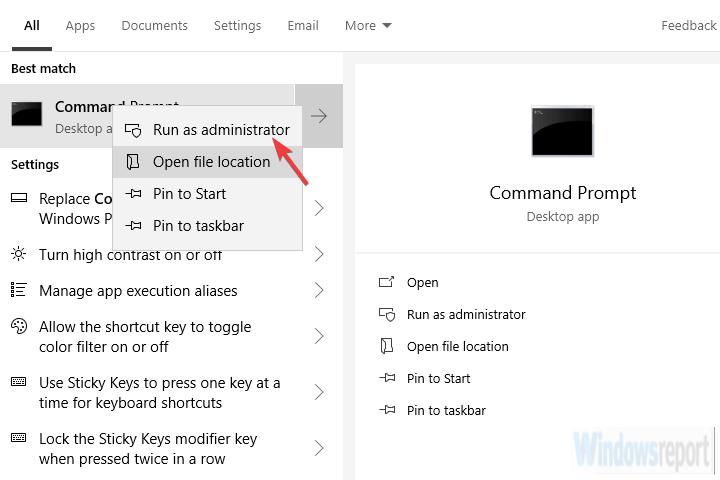Screen dimensions: 720x480
Task: Open Lock the Sticky Keys modifier key setting
Action: pyautogui.click(x=148, y=449)
